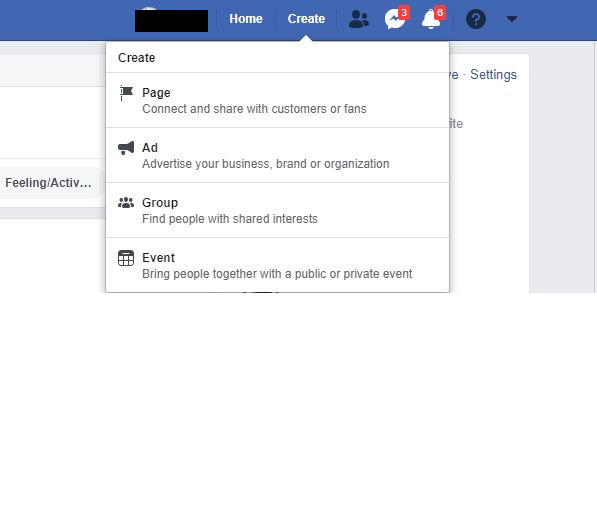Go to Home in the top bar

pyautogui.click(x=246, y=19)
